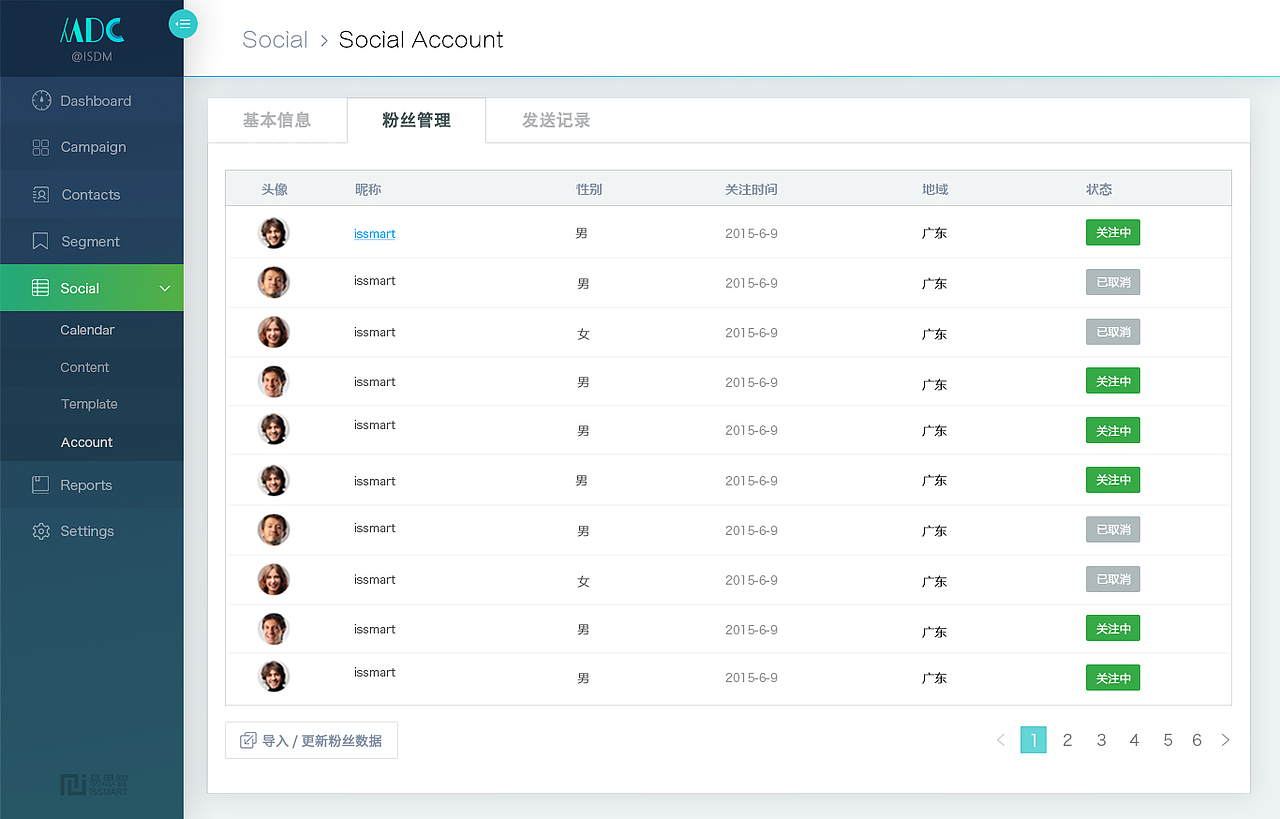Screen dimensions: 1280x819
Task: Click 状态 column header
Action: (x=1099, y=189)
